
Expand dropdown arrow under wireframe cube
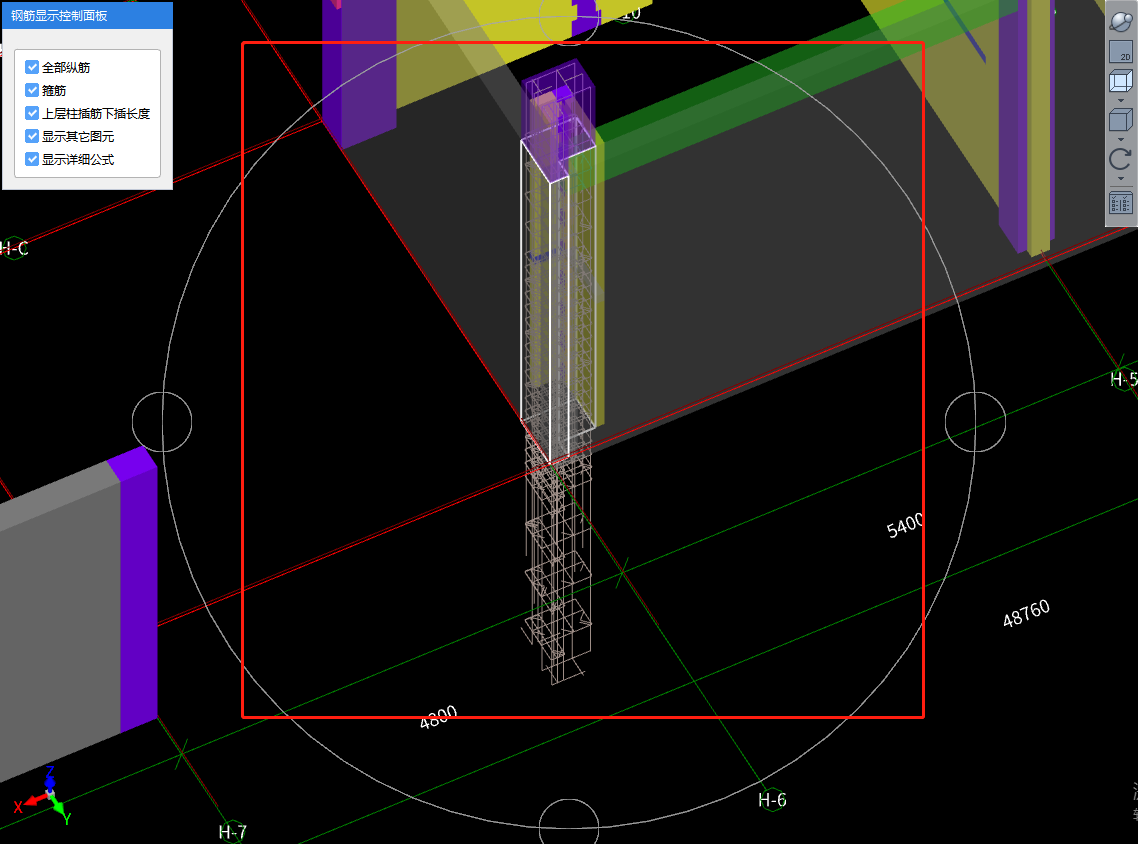tap(1121, 101)
